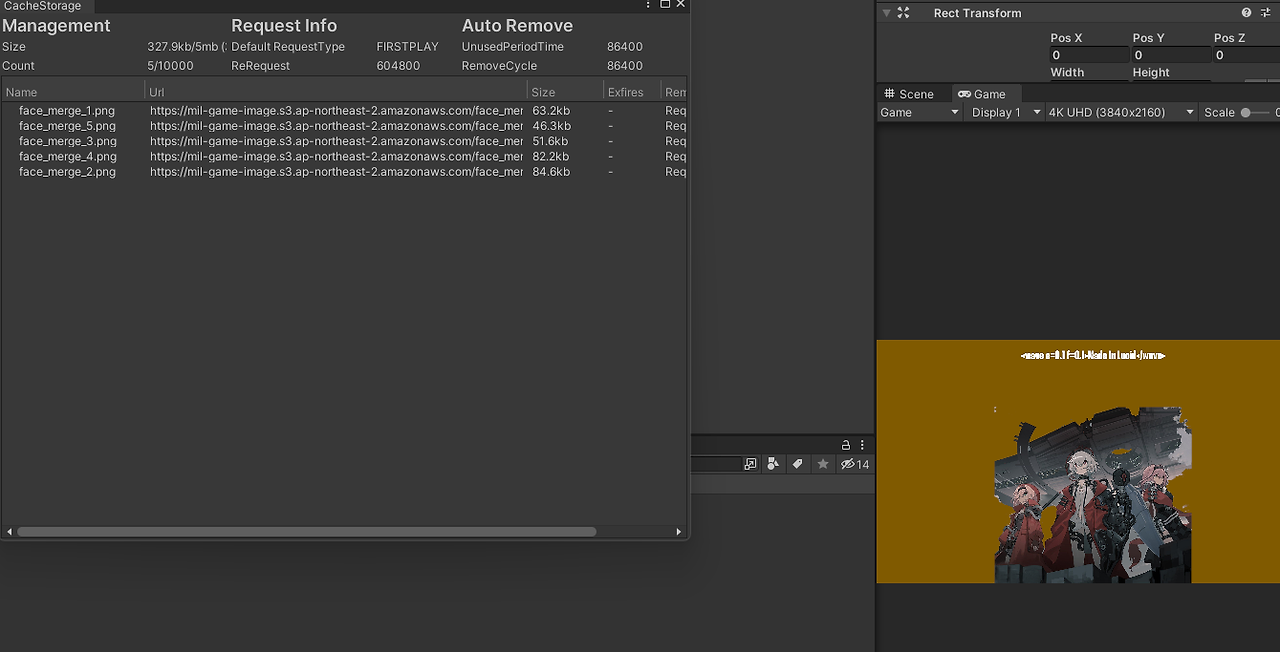This screenshot has height=652, width=1280.
Task: Click the character artwork in Game view
Action: (1093, 494)
